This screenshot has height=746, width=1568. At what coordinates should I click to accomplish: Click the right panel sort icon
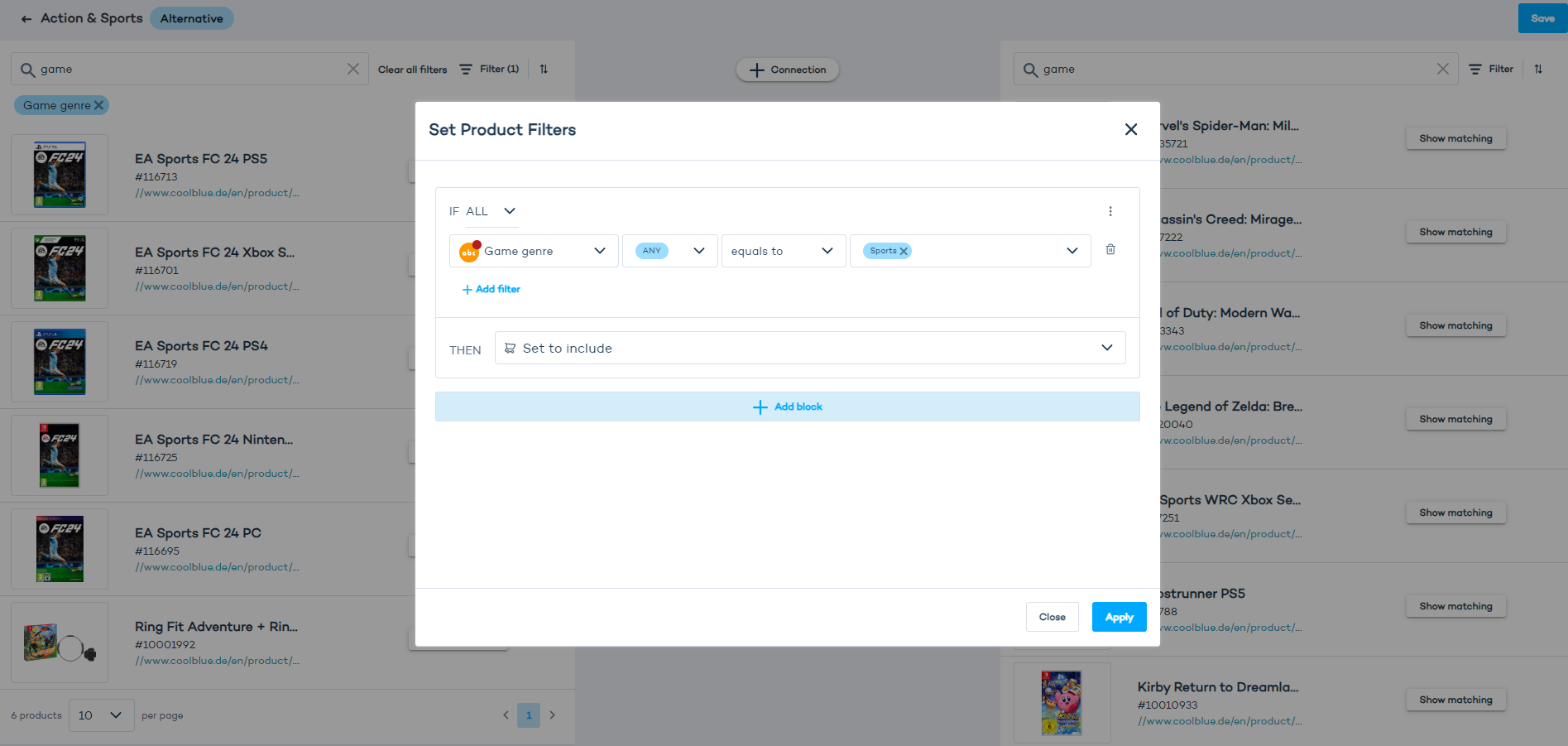1538,69
